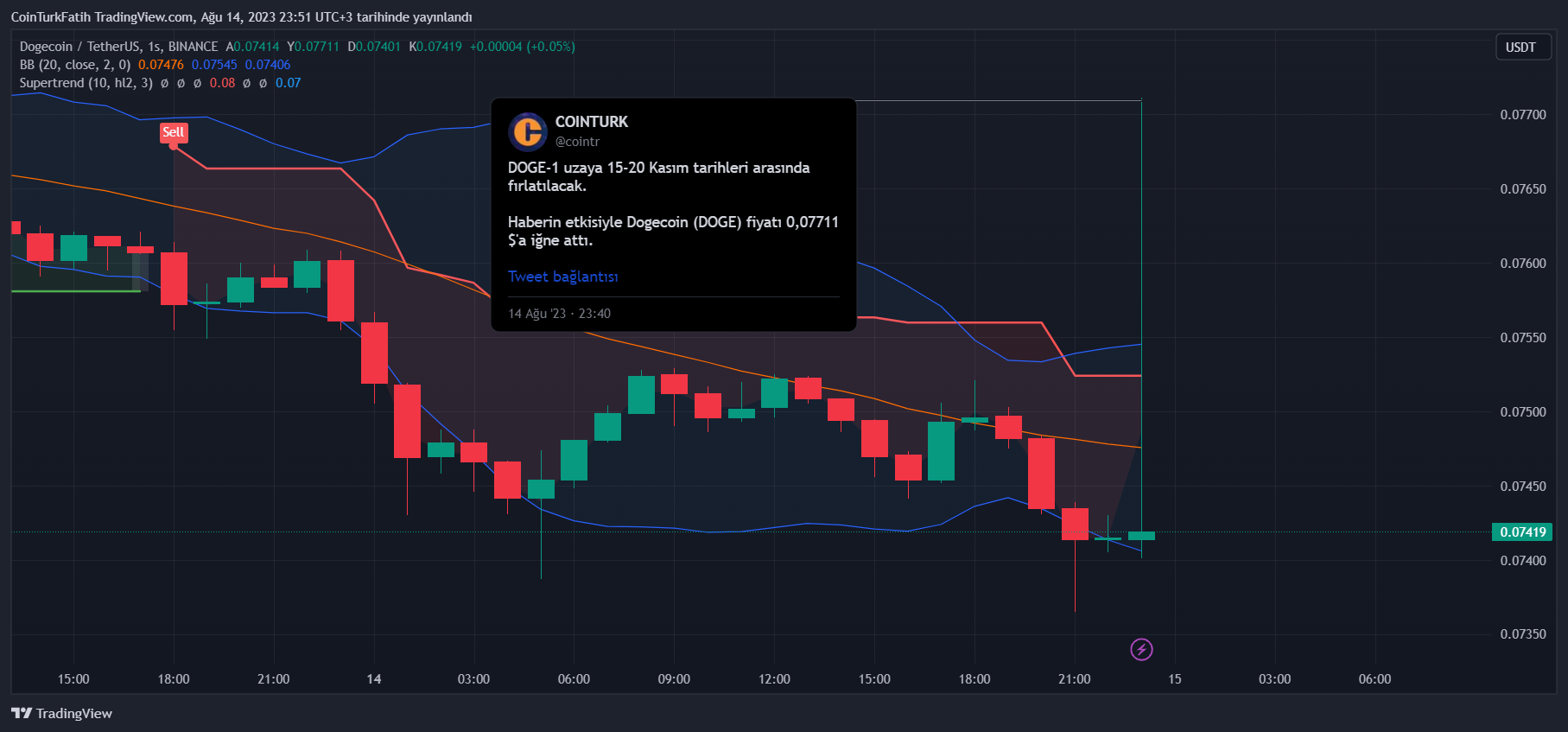This screenshot has width=1568, height=732.
Task: Click the 12:00 time axis label
Action: tap(774, 679)
